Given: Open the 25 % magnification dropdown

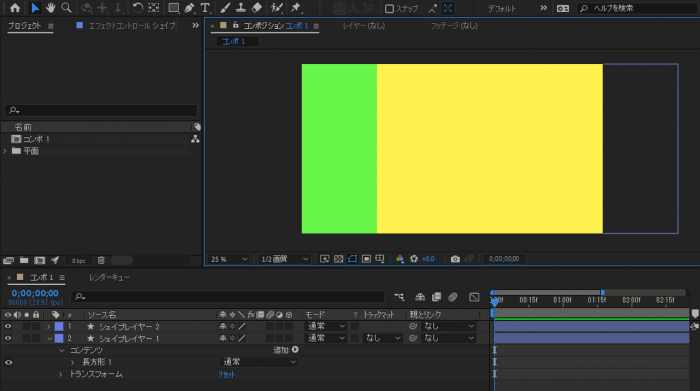Looking at the screenshot, I should coord(229,259).
